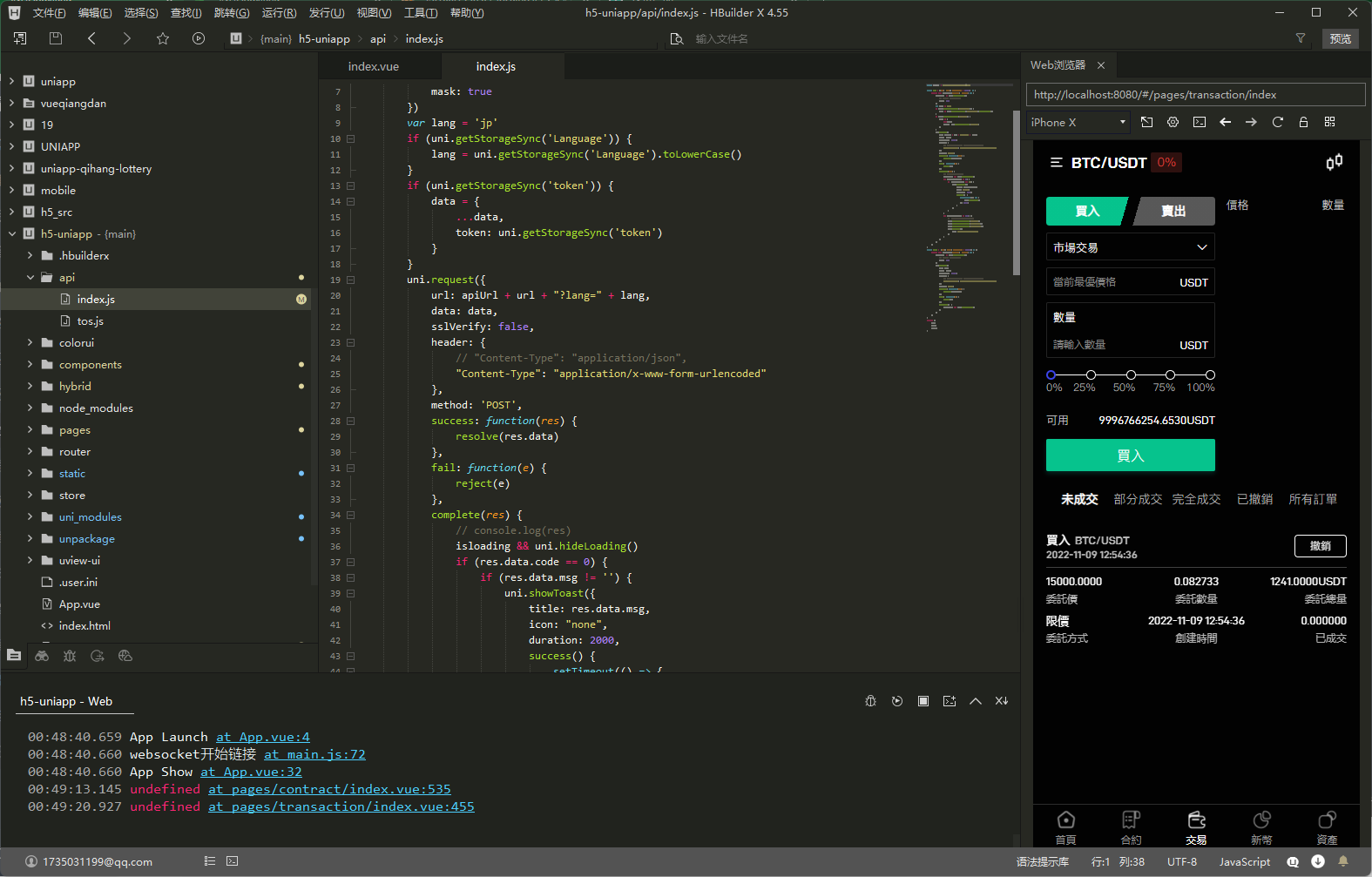Expand the static folder

coord(30,473)
